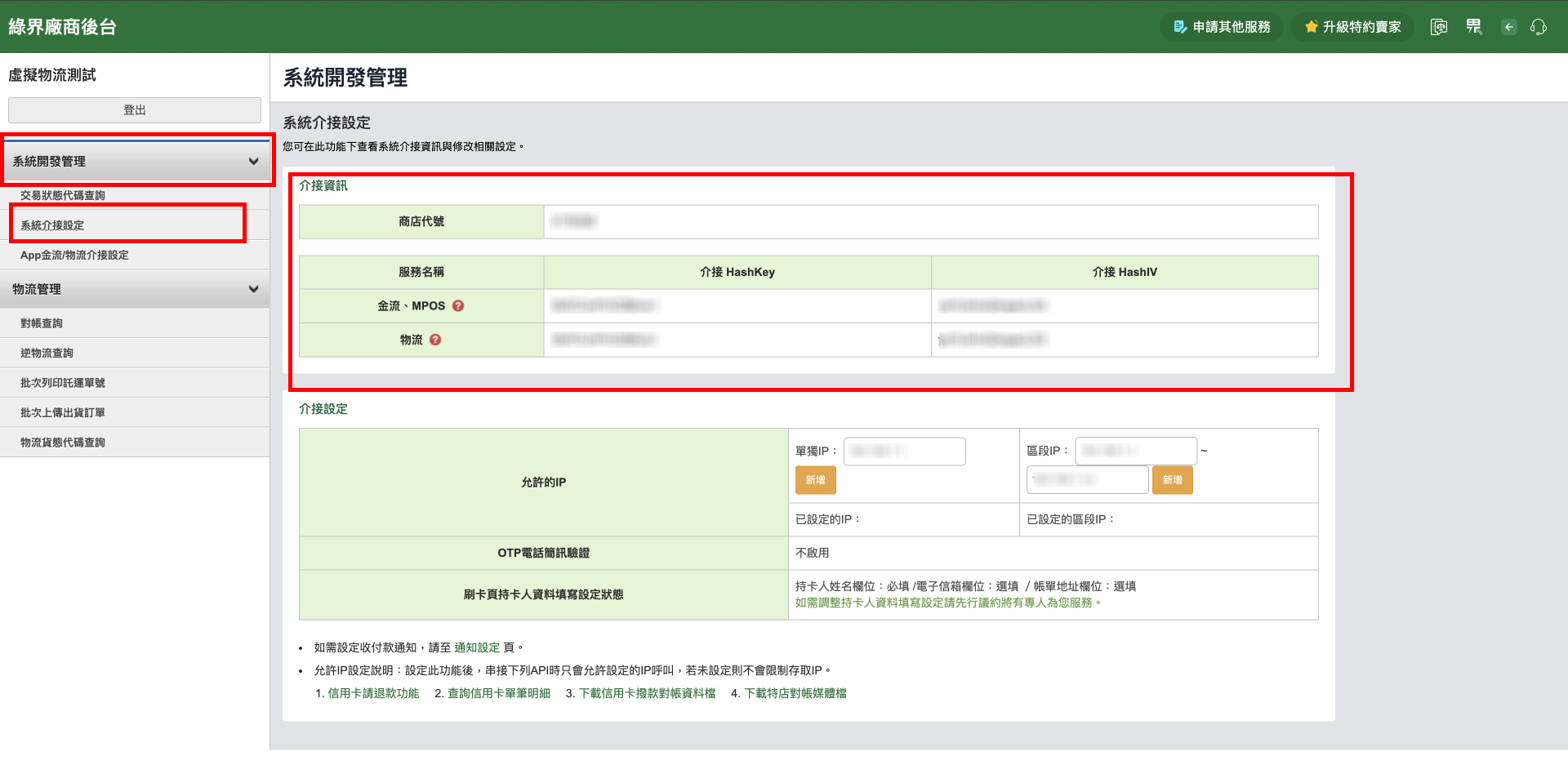Click the 升級特約賣家 star button
Screen dimensions: 1568x783
[x=1352, y=27]
